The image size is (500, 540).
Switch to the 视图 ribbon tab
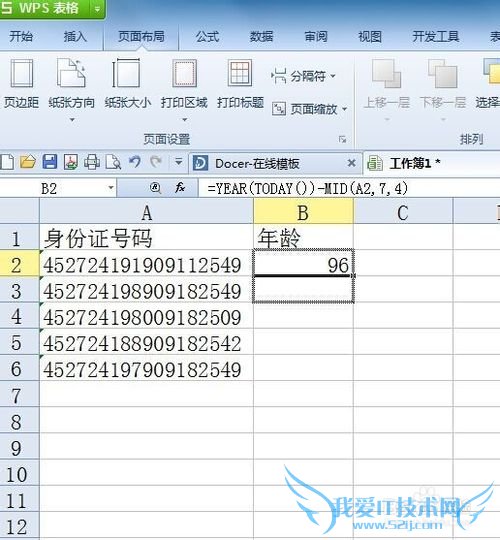pyautogui.click(x=370, y=36)
